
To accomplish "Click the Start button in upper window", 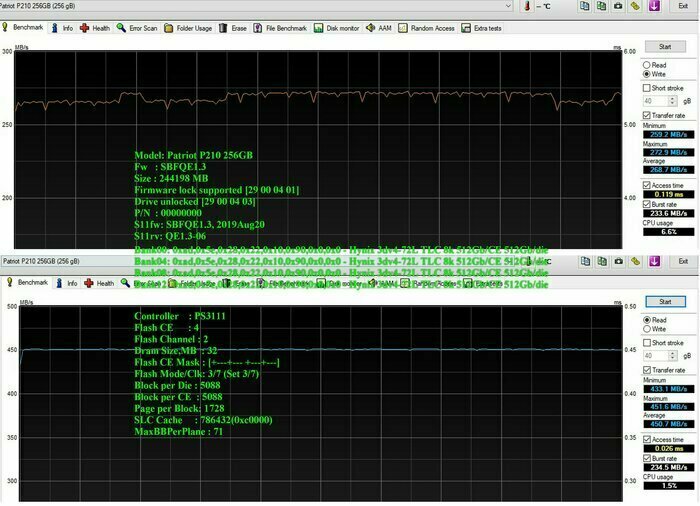I will pos(665,46).
